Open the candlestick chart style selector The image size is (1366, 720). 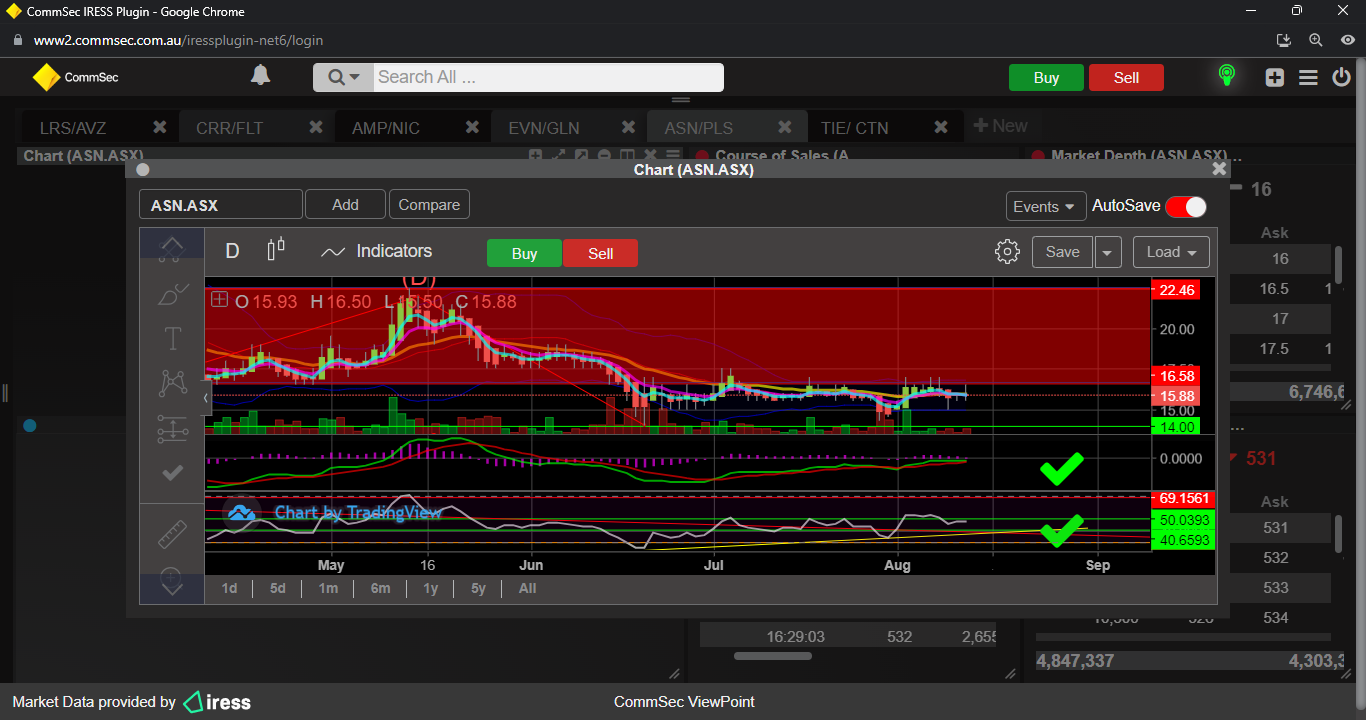[x=276, y=250]
